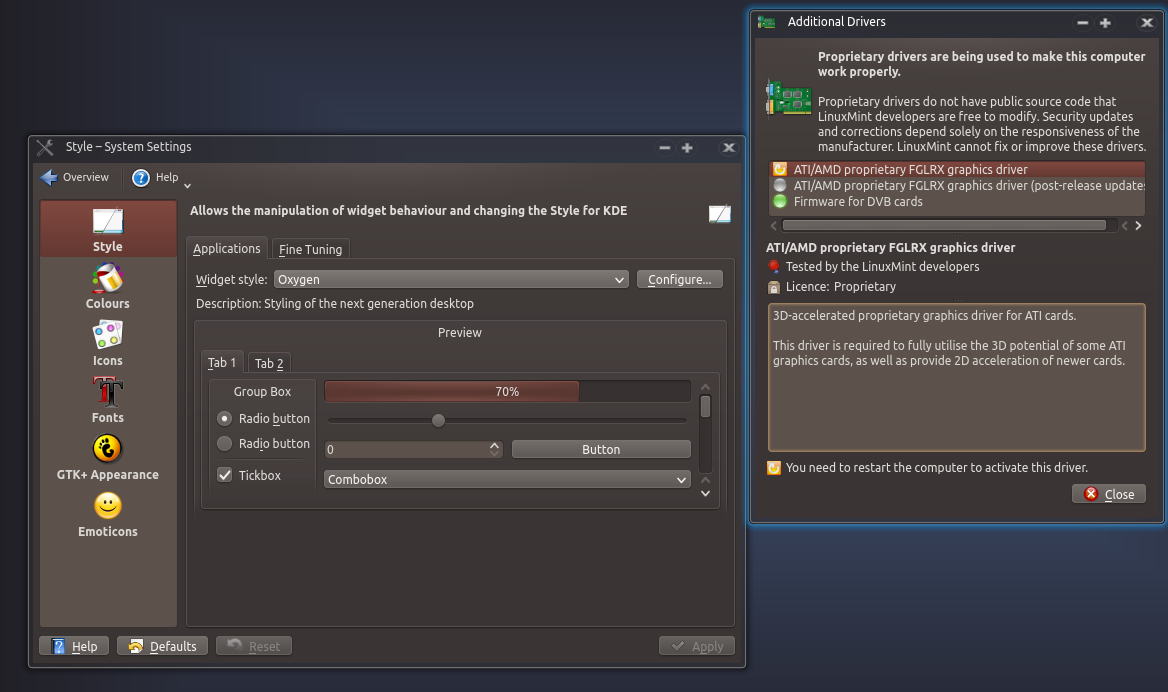This screenshot has height=692, width=1168.
Task: Click the green status icon for Firmware for DVB cards
Action: pos(780,201)
